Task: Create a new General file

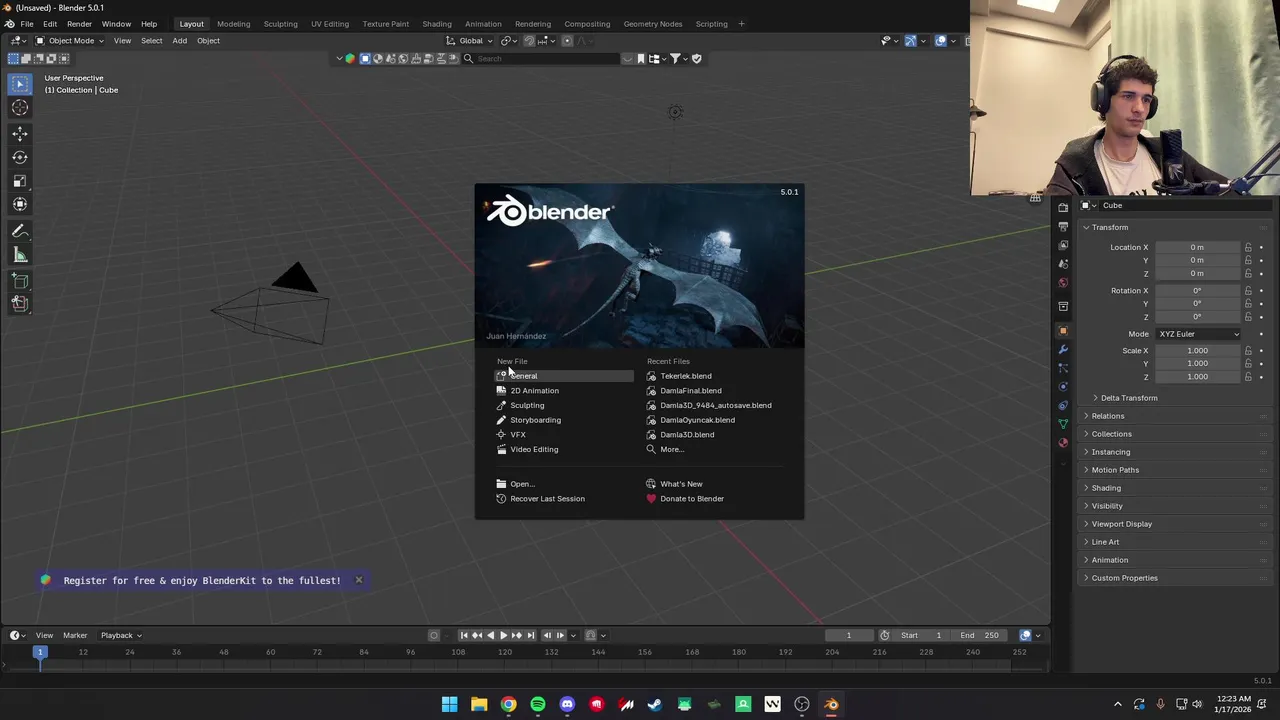Action: pyautogui.click(x=564, y=376)
